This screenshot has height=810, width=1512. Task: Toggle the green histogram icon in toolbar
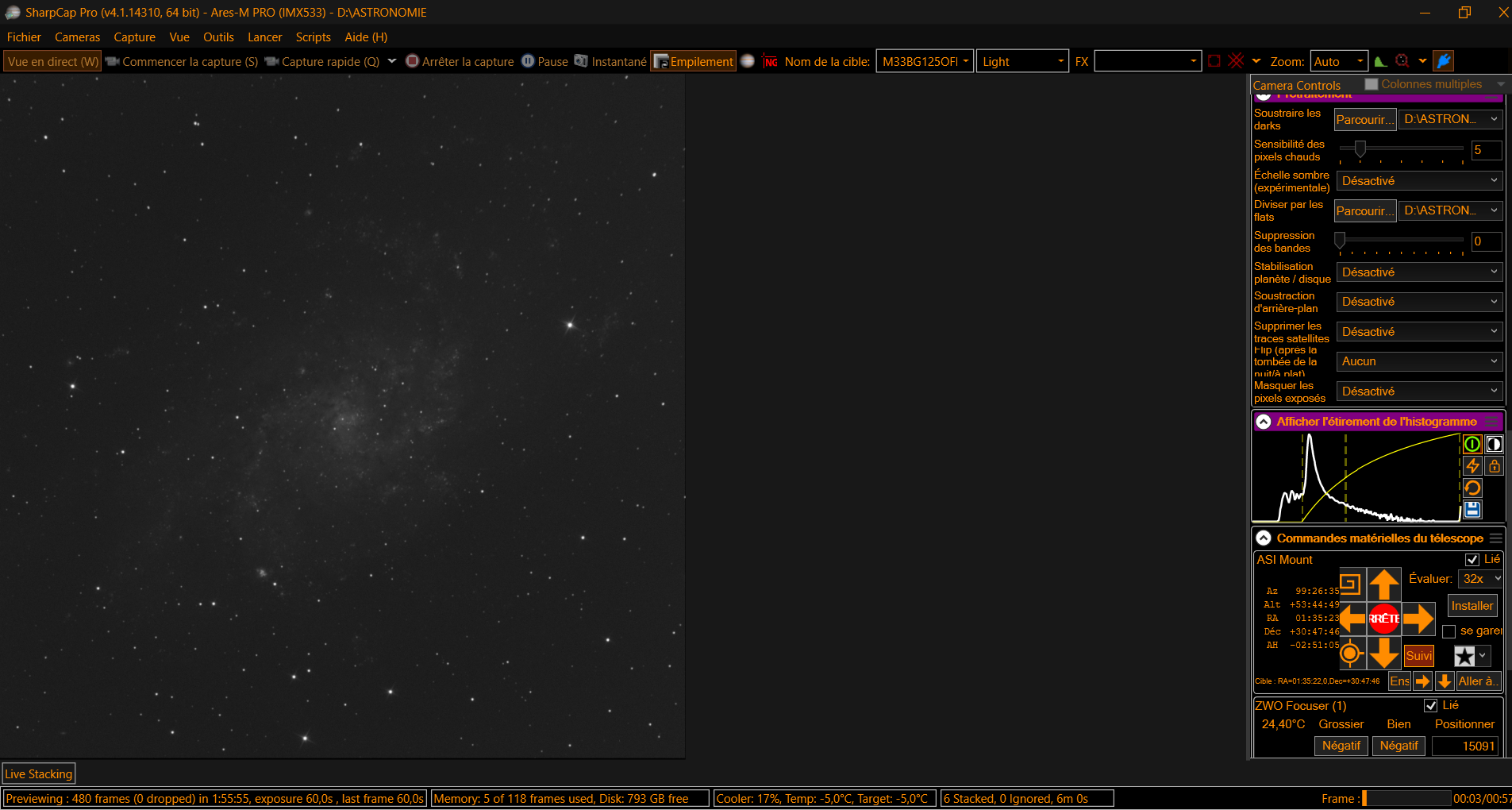pyautogui.click(x=1381, y=61)
